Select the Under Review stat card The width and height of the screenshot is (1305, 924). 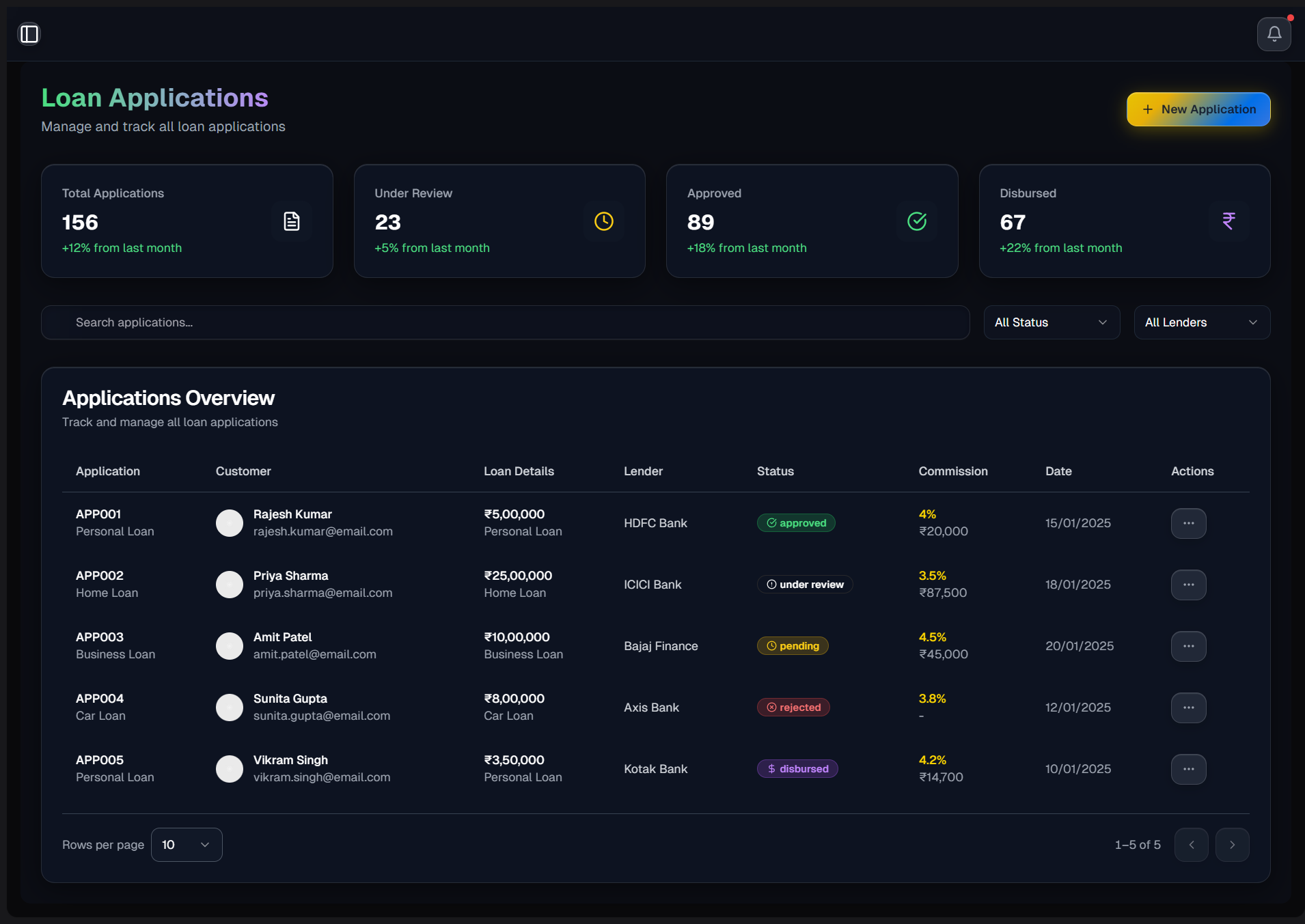coord(499,221)
